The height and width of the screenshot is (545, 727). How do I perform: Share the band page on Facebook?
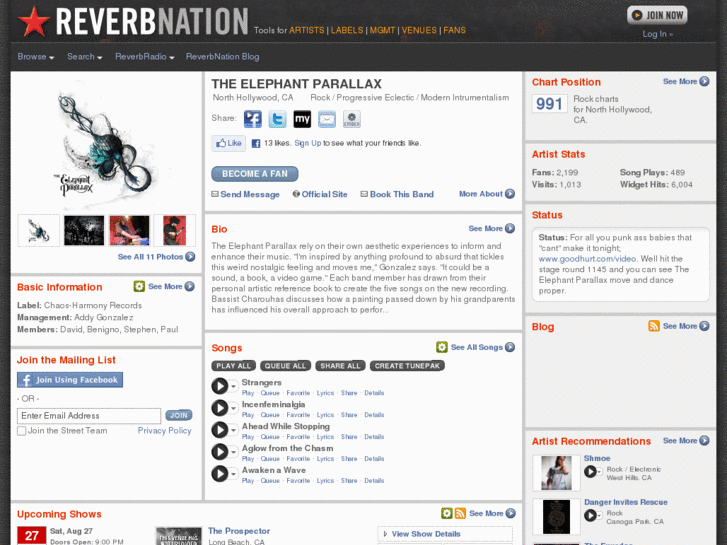click(253, 119)
